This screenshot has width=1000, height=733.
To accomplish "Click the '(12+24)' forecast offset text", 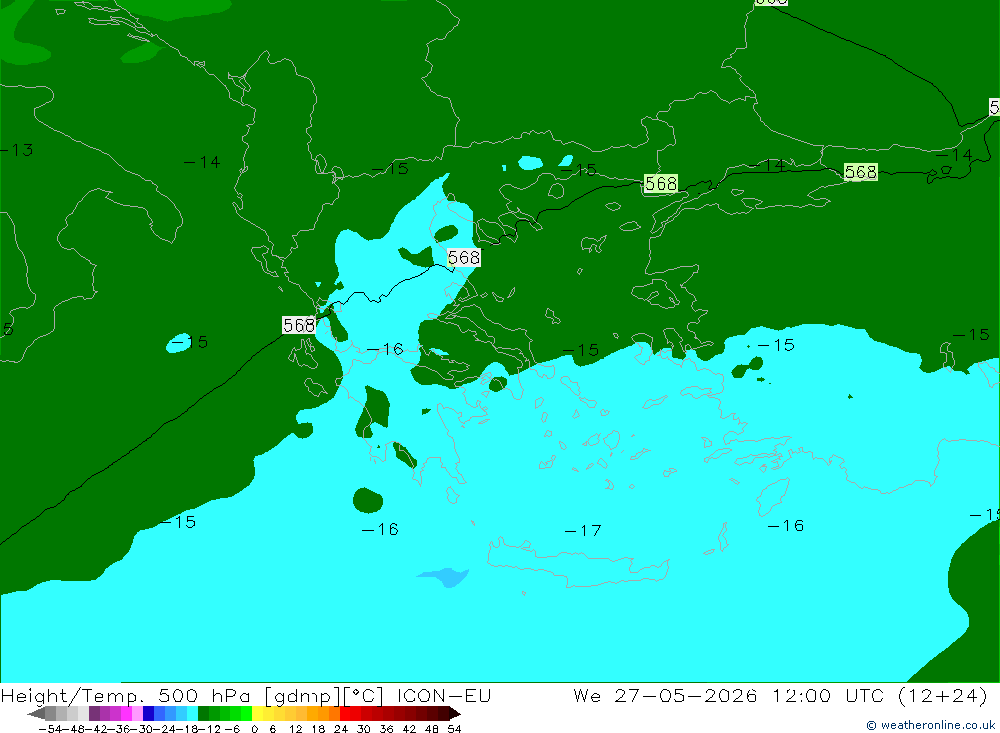I will [x=943, y=695].
